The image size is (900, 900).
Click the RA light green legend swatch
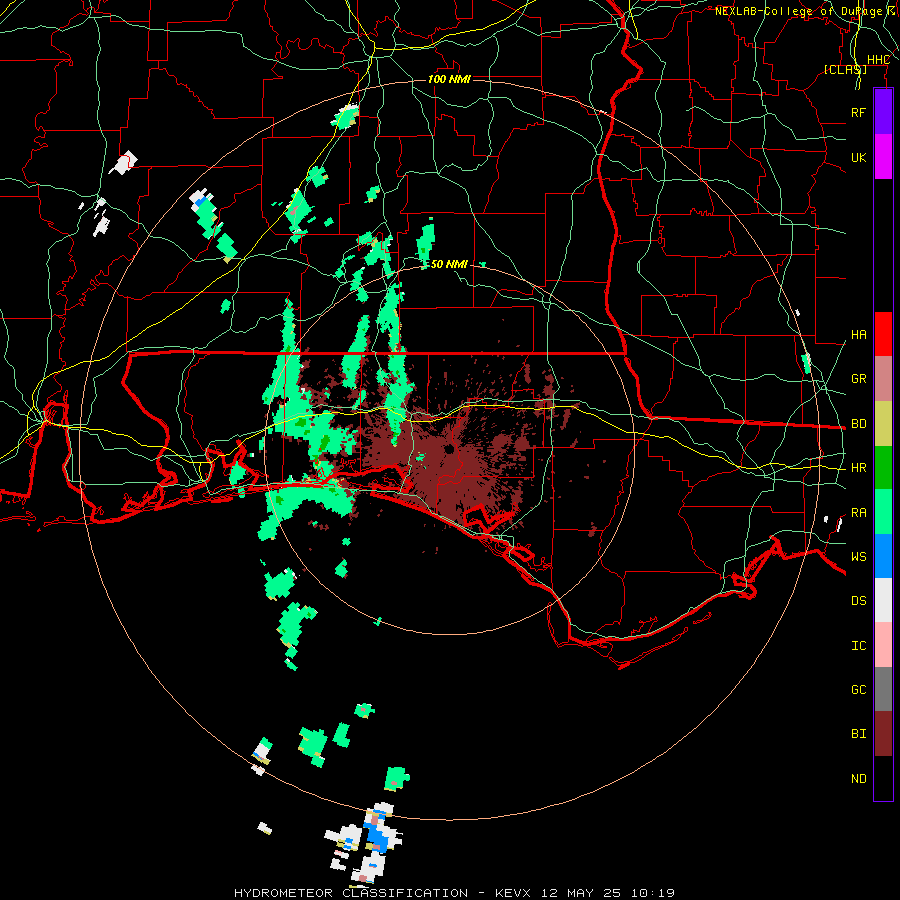point(883,512)
